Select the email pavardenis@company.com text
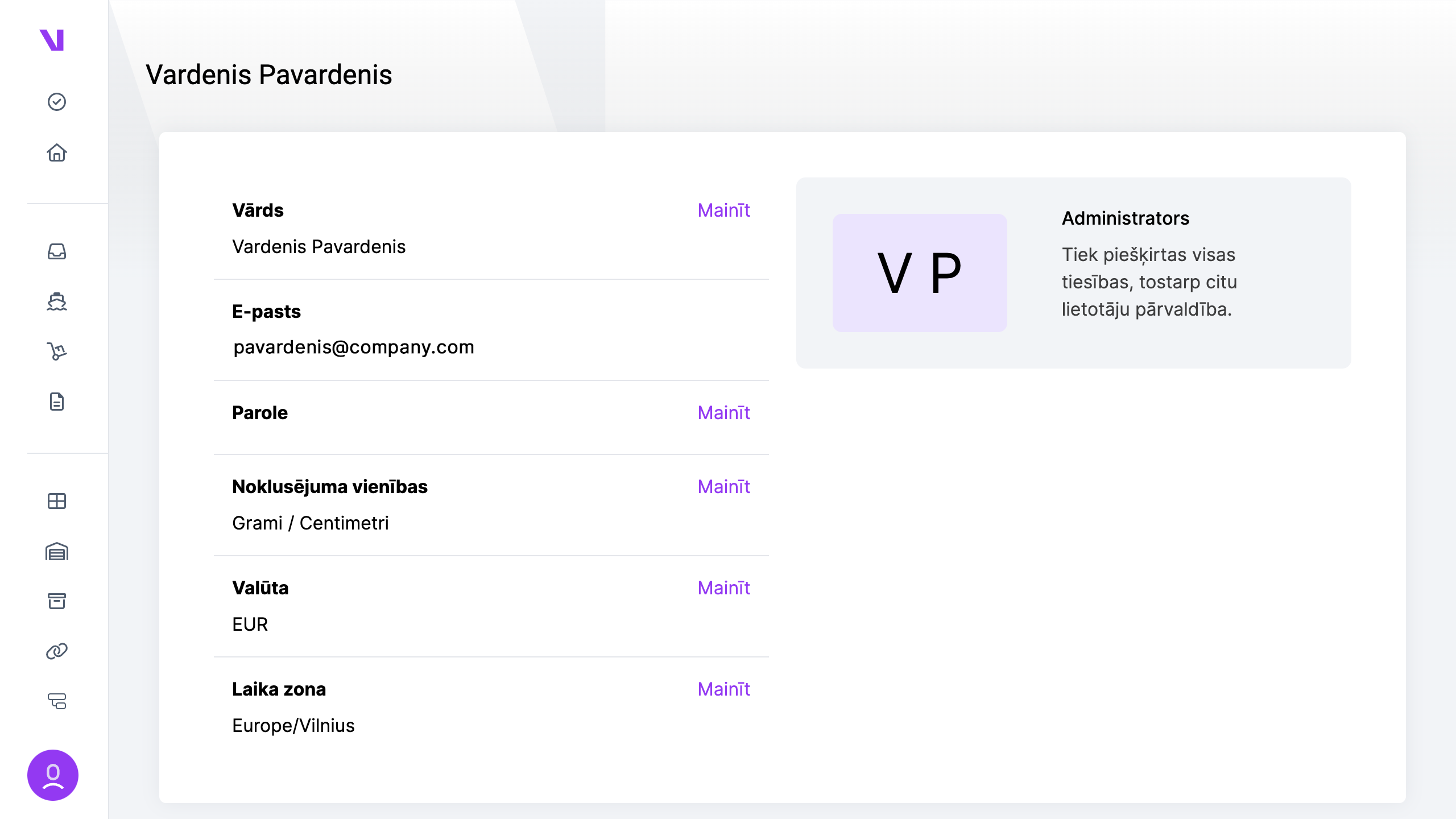 click(354, 347)
